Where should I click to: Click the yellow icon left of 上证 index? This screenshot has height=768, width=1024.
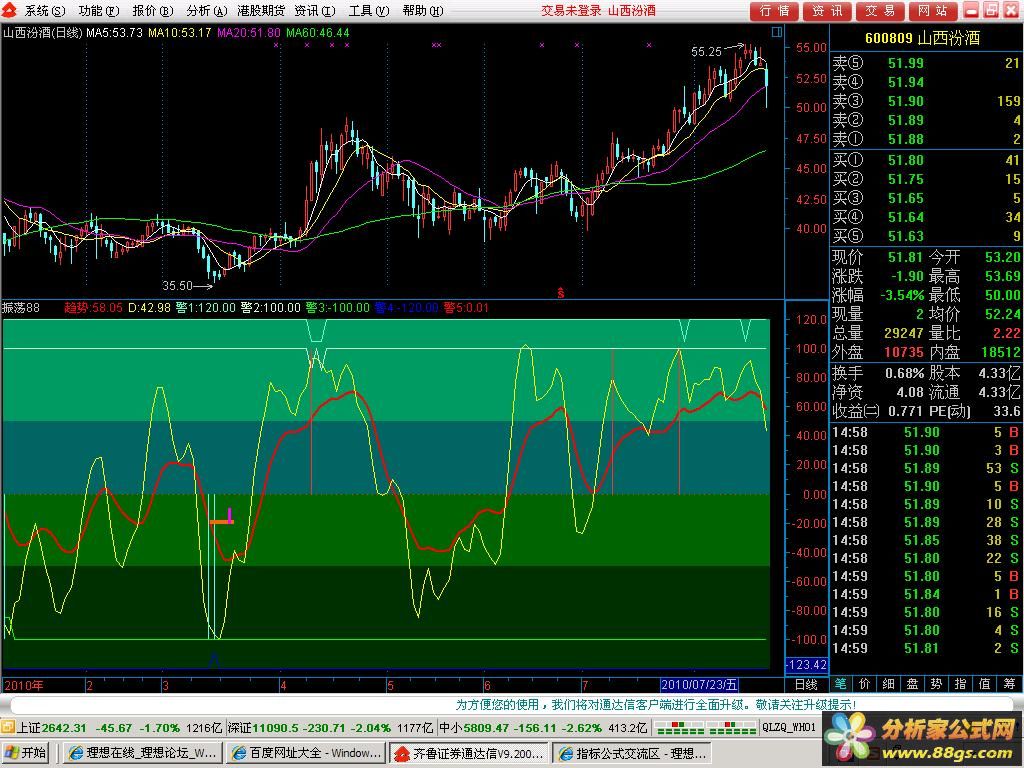click(7, 727)
